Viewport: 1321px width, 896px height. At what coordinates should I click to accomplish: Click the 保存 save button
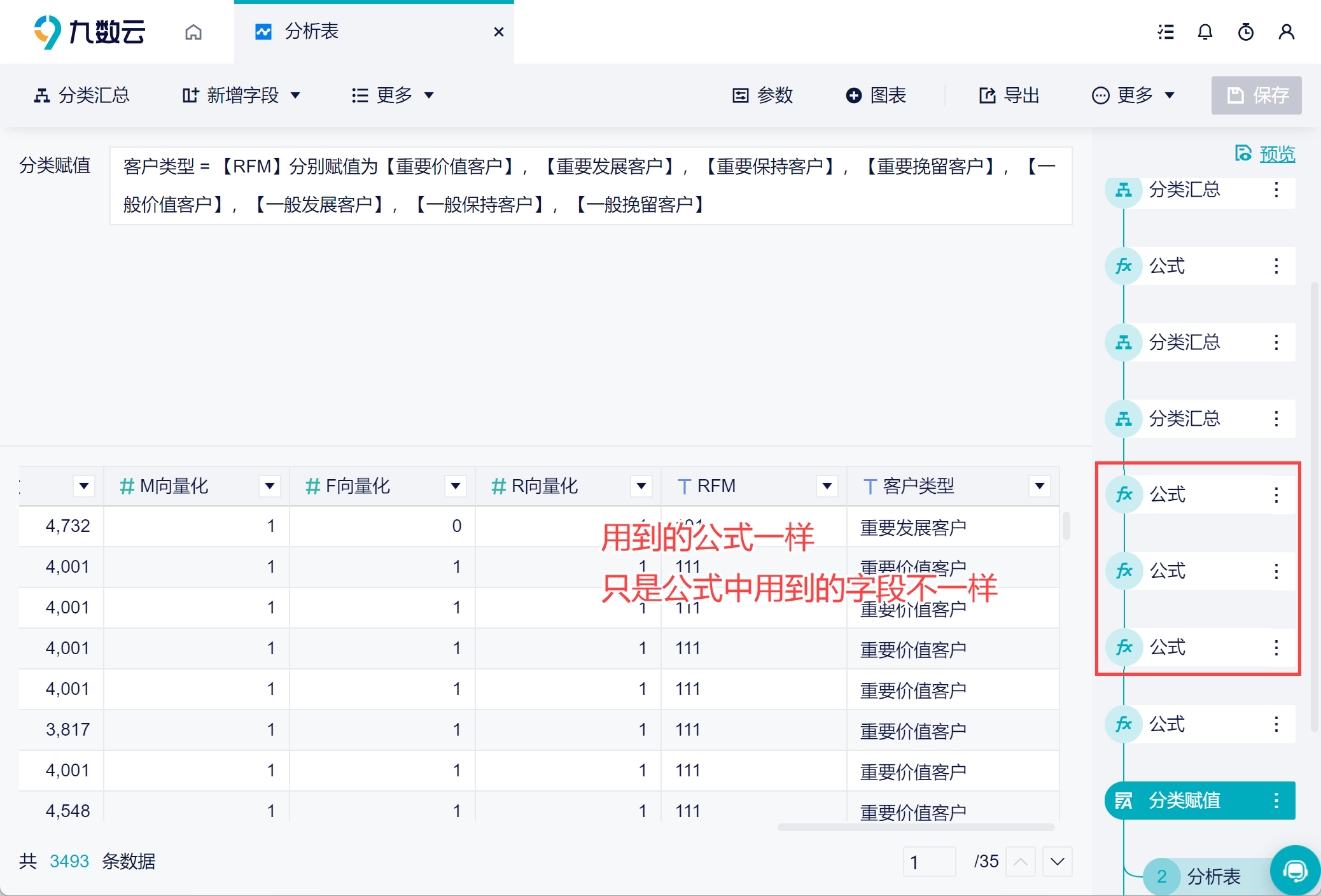(1256, 95)
